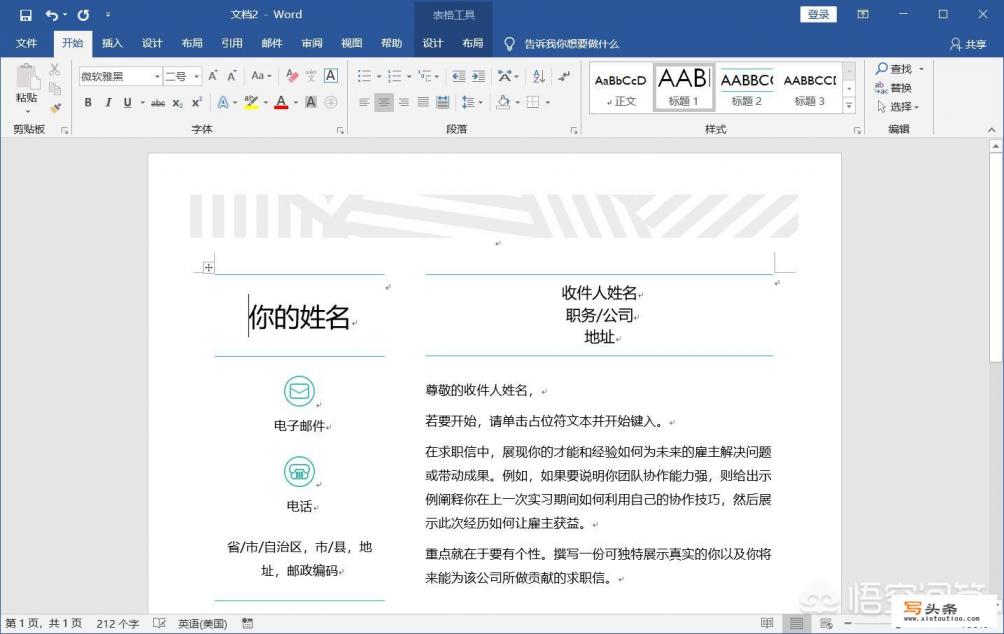Click the zoom out minus button
Screen dimensions: 1004x634
point(848,622)
